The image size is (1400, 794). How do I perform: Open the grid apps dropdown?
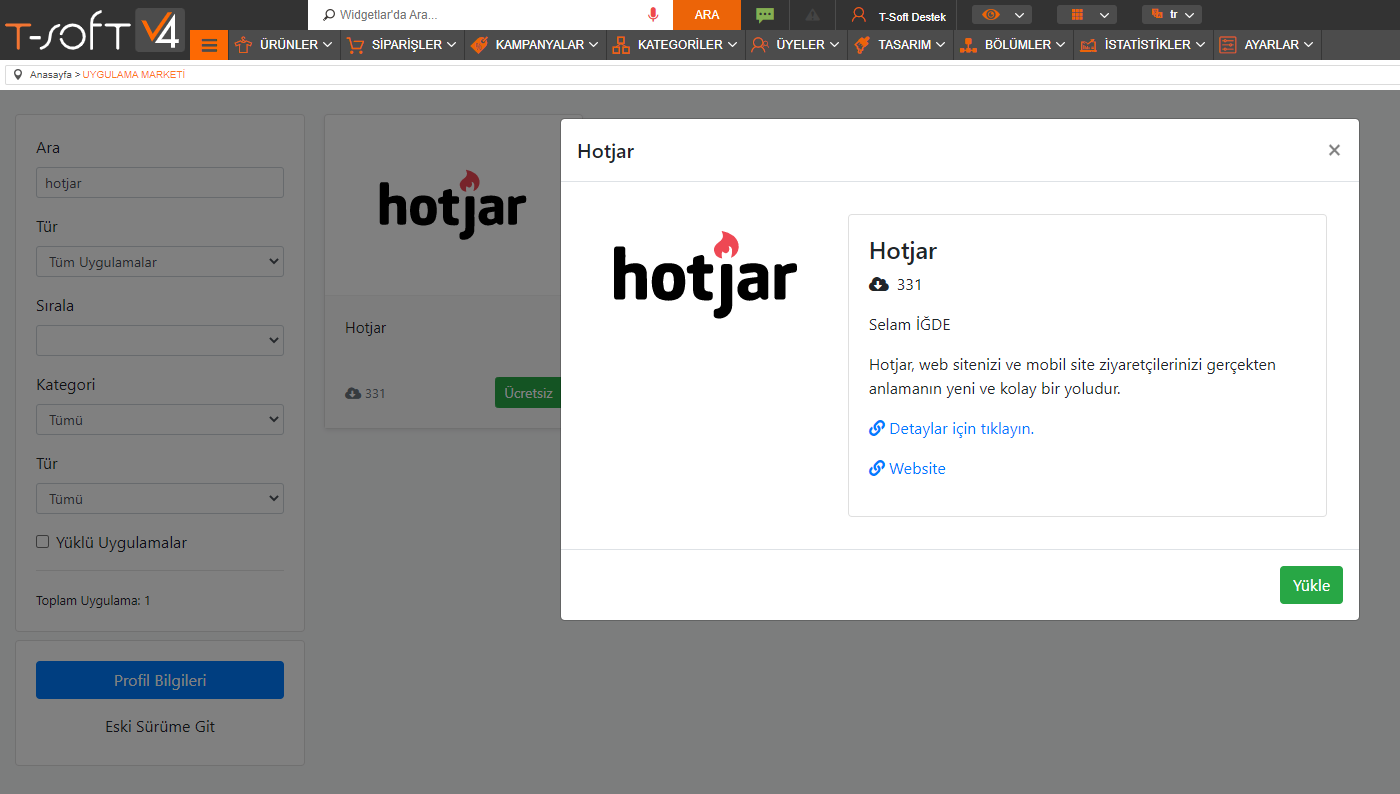(x=1087, y=15)
